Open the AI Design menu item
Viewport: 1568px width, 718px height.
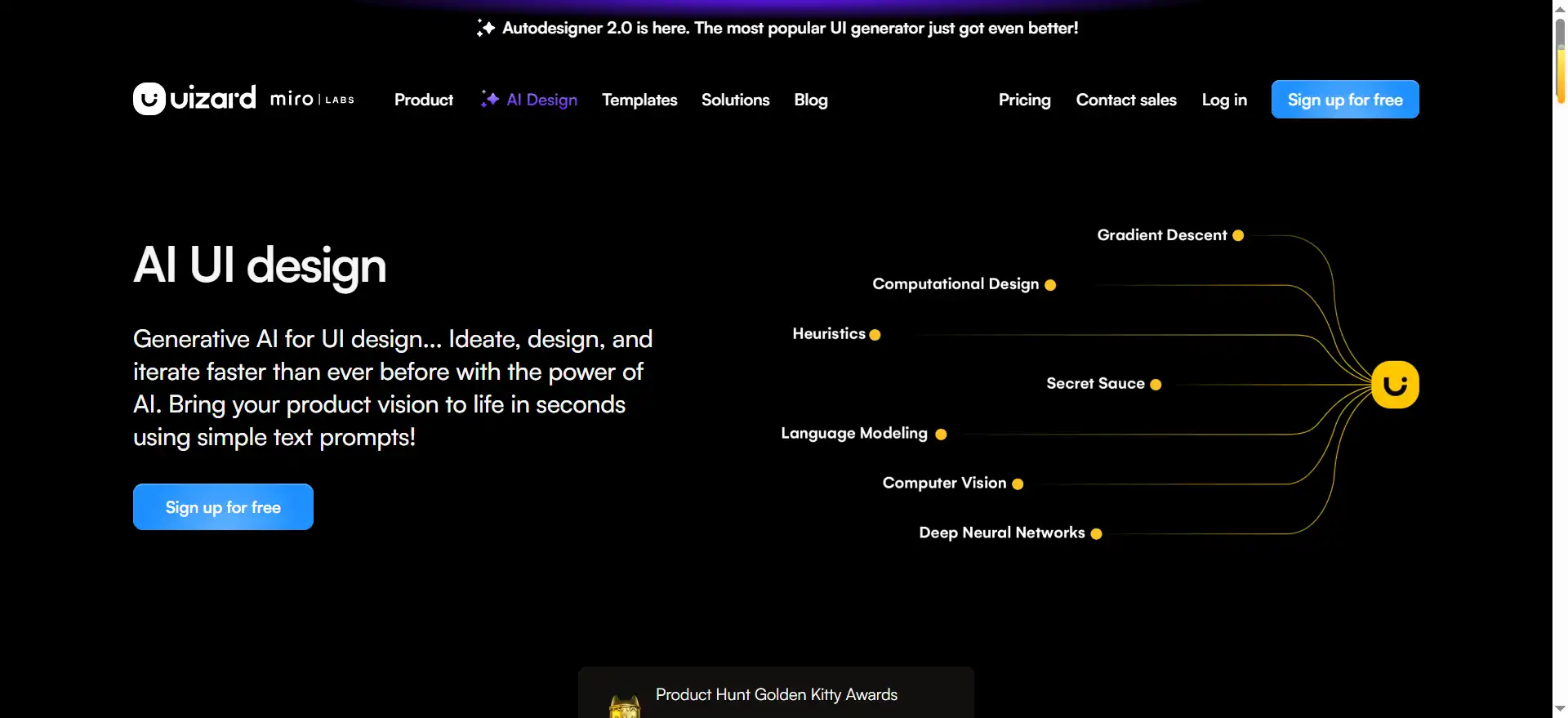coord(541,100)
